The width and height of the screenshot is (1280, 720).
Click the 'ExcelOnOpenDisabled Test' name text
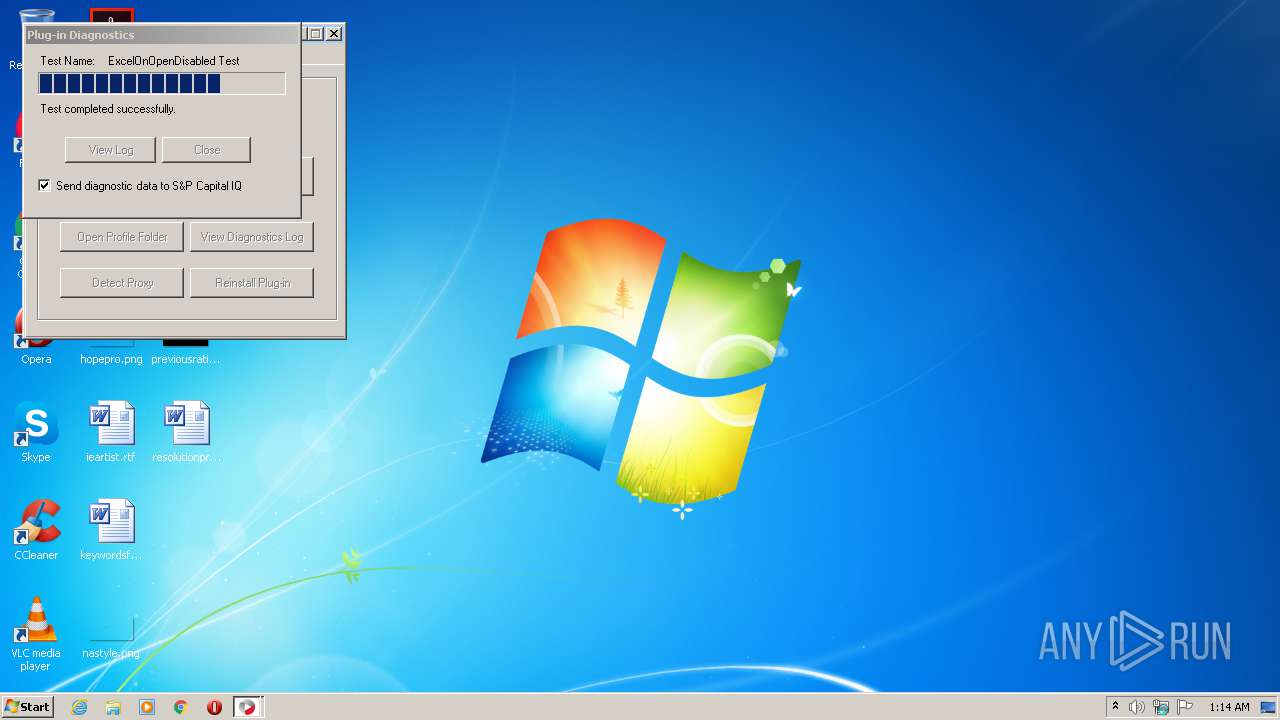[174, 61]
